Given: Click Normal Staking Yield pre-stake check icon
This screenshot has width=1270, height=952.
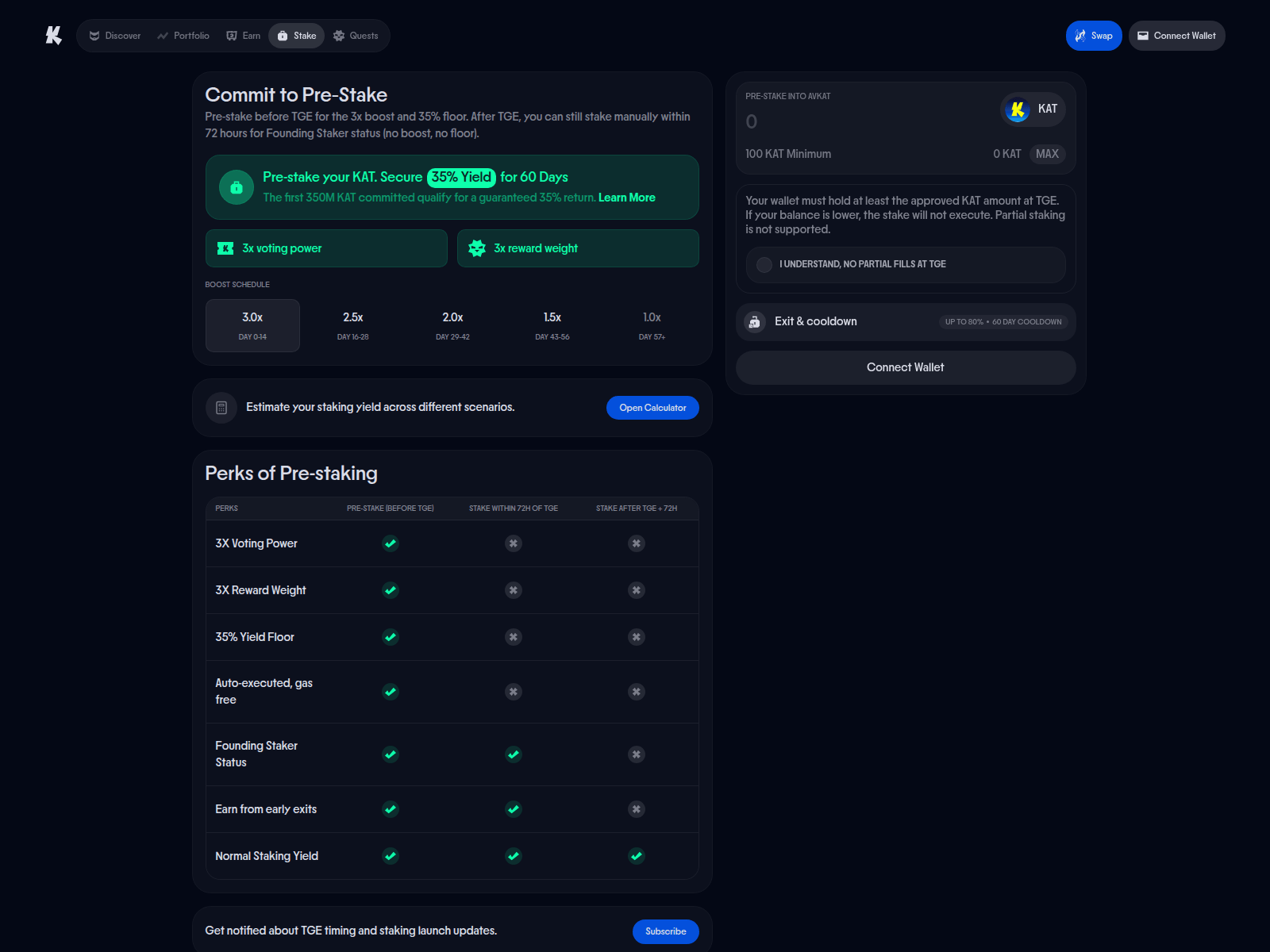Looking at the screenshot, I should [391, 856].
